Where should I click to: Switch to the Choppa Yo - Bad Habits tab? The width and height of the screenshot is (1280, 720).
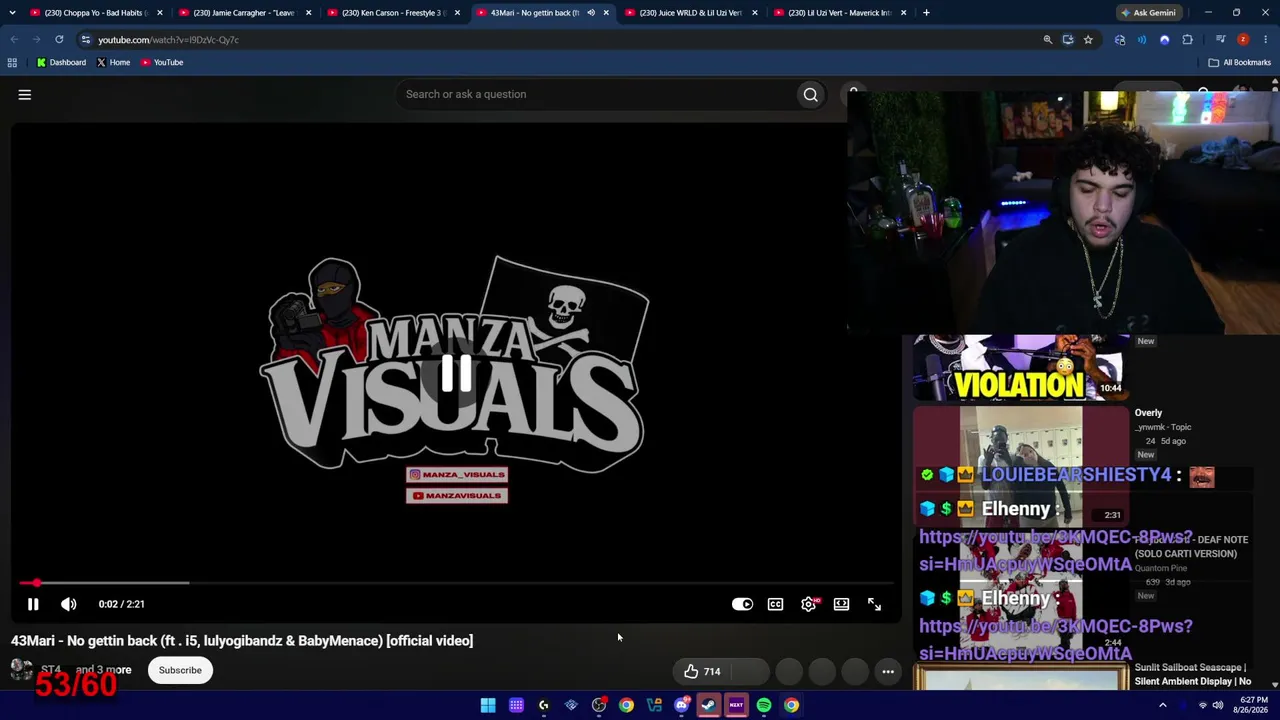point(94,13)
